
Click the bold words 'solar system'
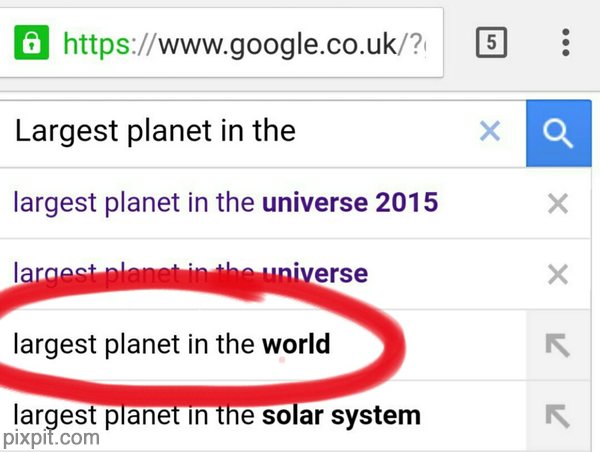[341, 414]
